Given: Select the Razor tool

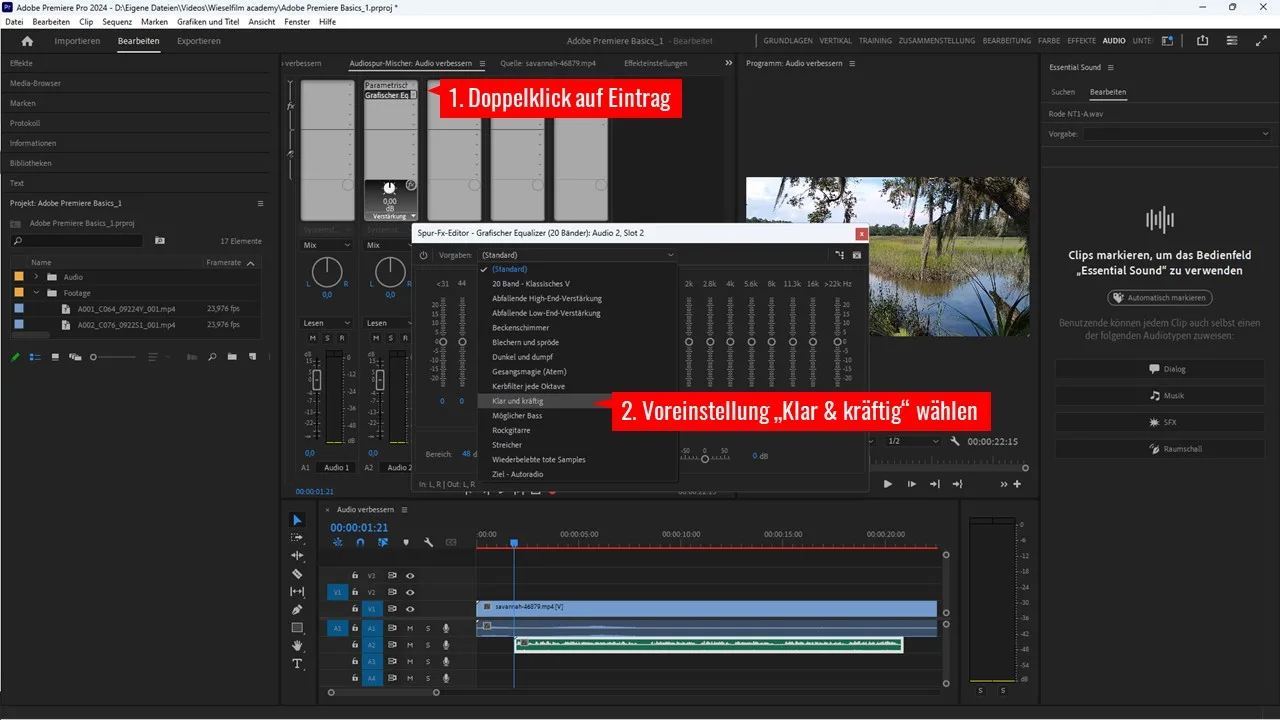Looking at the screenshot, I should pos(297,574).
